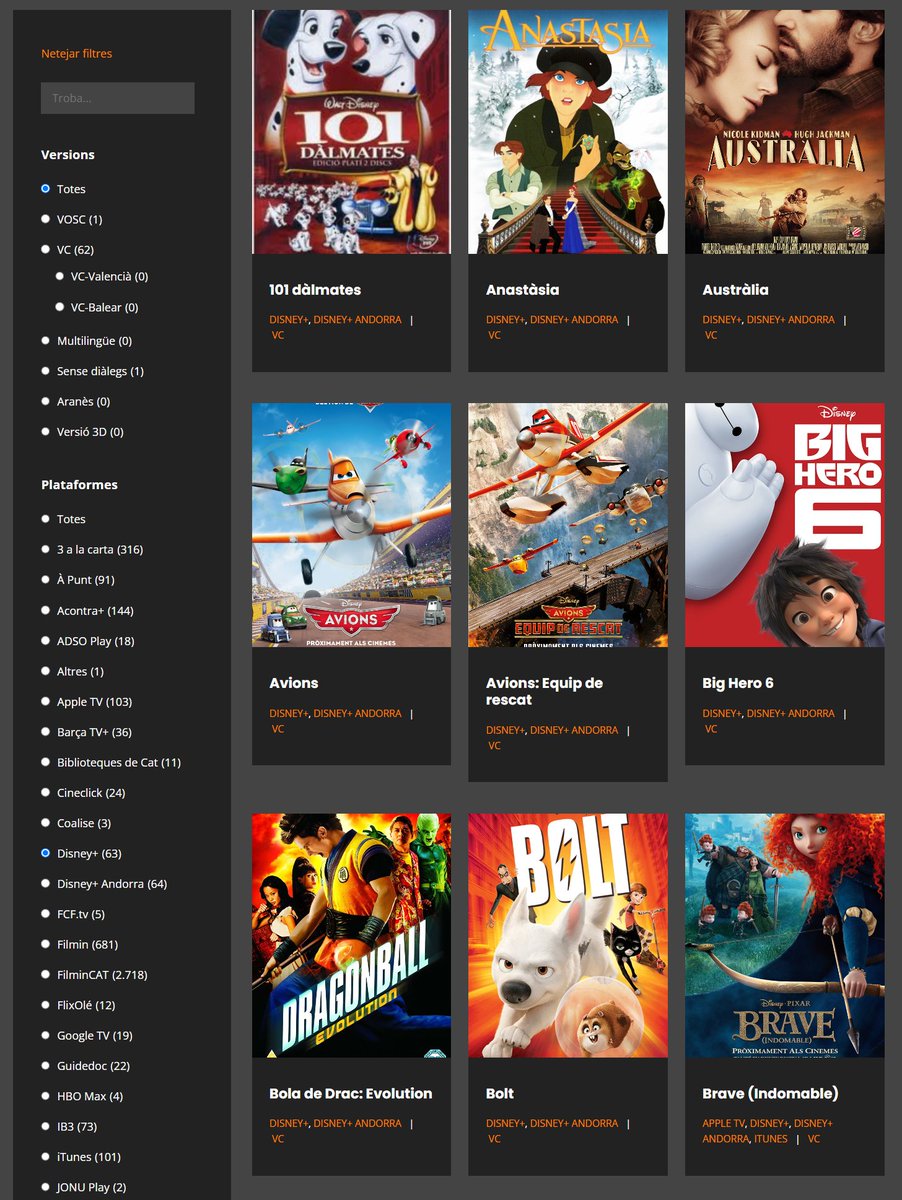Open the Bolt movie poster
902x1200 pixels.
pyautogui.click(x=568, y=935)
